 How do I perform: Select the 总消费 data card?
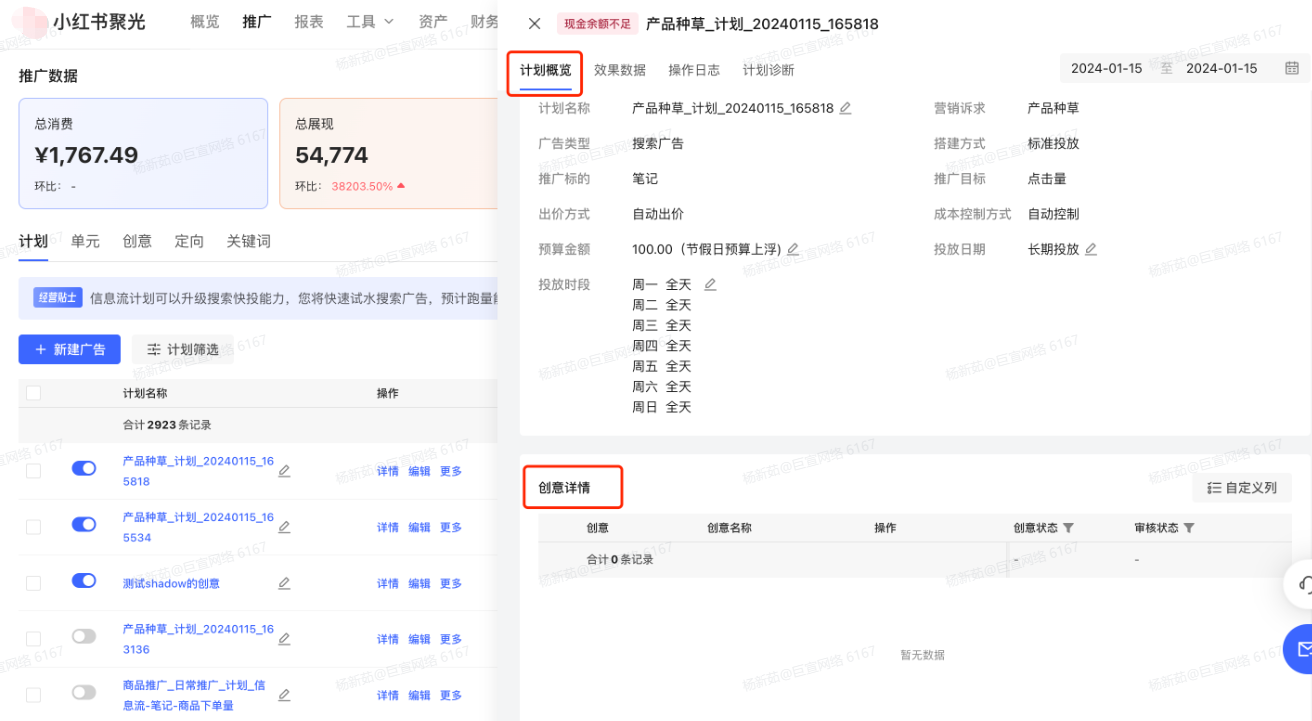point(143,153)
